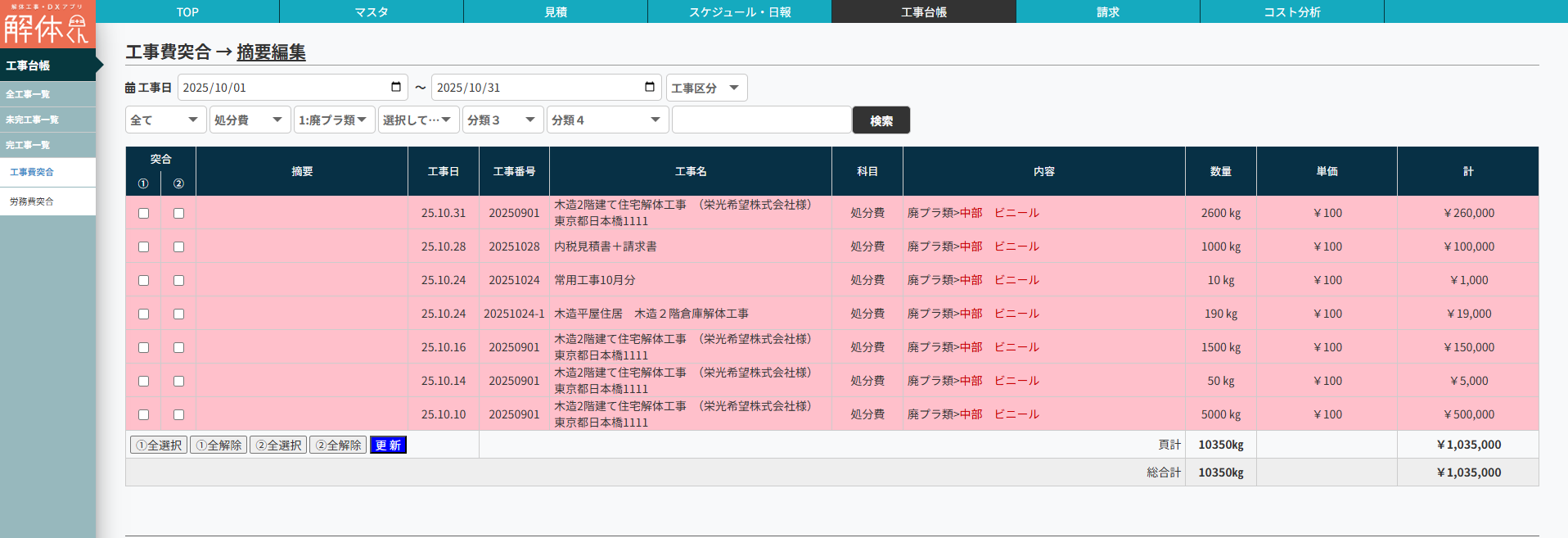This screenshot has width=1568, height=538.
Task: Click the 単価 column header
Action: [x=1327, y=171]
